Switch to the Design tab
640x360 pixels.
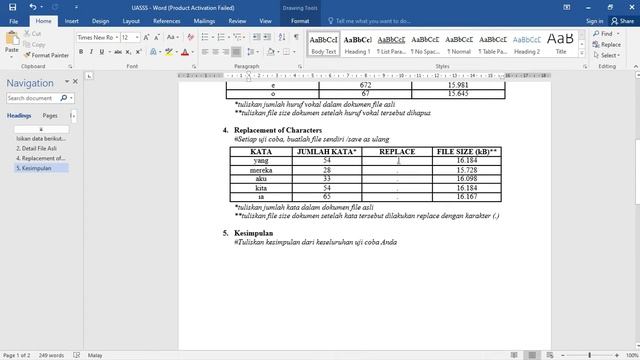(x=100, y=21)
